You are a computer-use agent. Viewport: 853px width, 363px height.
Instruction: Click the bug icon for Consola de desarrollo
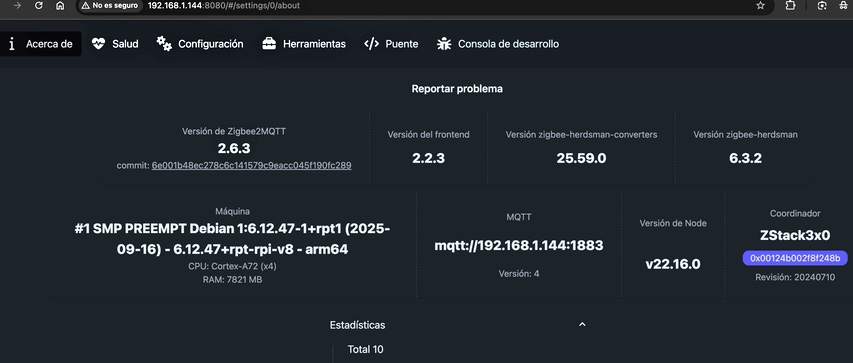[x=444, y=44]
